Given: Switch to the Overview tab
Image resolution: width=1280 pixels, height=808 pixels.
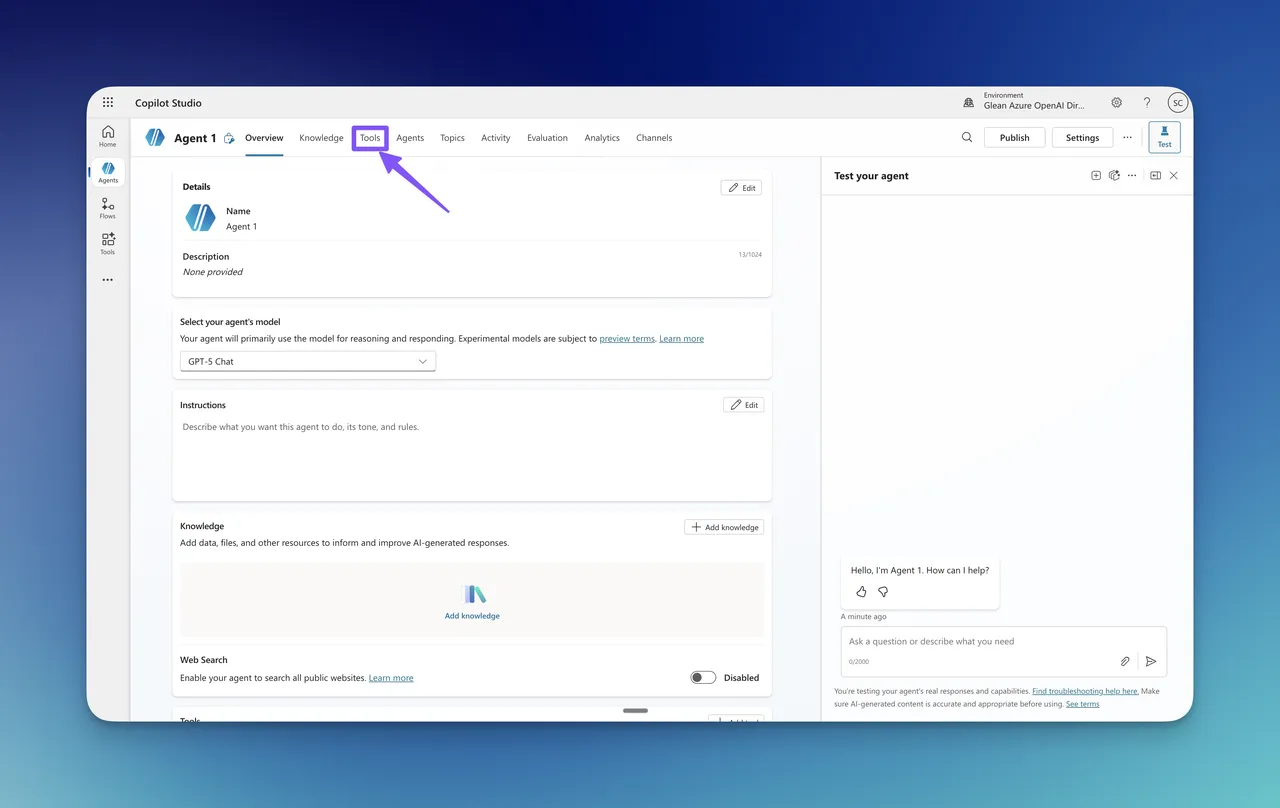Looking at the screenshot, I should pyautogui.click(x=264, y=138).
